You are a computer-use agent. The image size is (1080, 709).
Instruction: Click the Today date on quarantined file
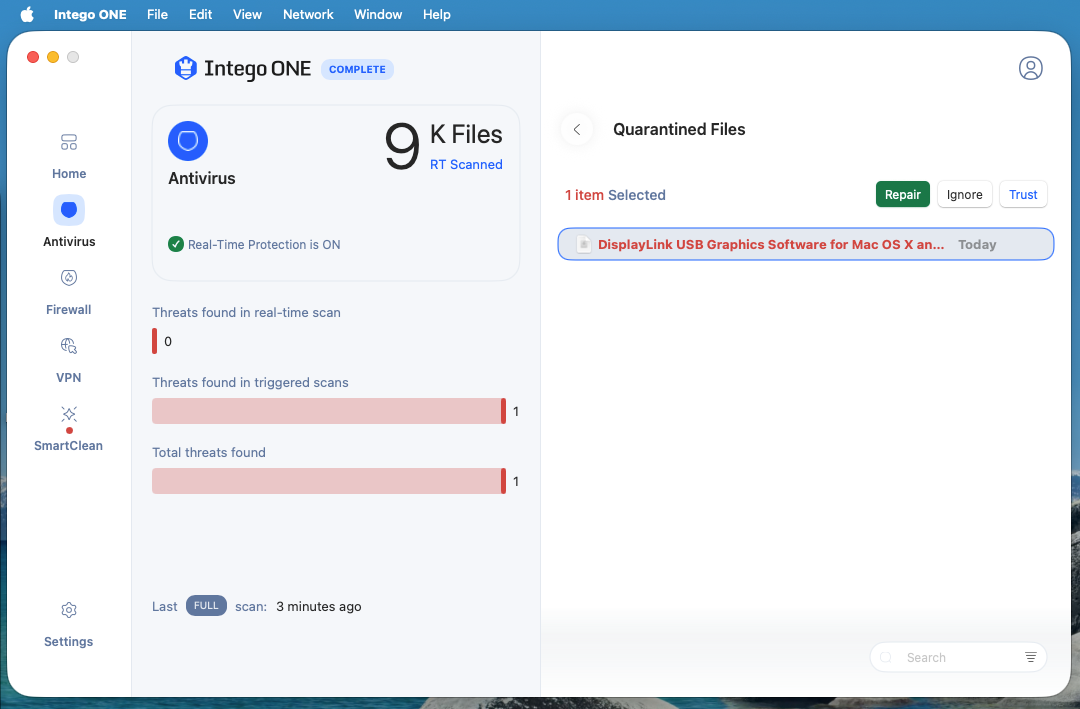coord(977,245)
